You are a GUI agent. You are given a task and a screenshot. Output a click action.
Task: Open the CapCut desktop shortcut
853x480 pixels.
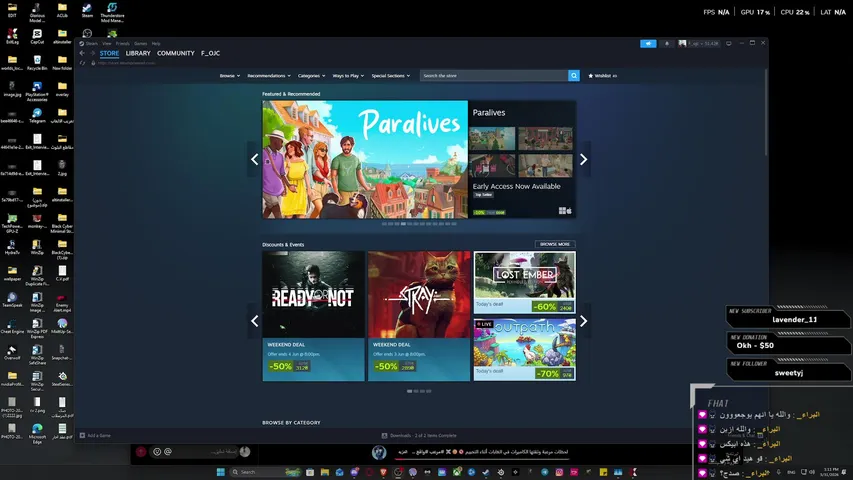pos(37,37)
